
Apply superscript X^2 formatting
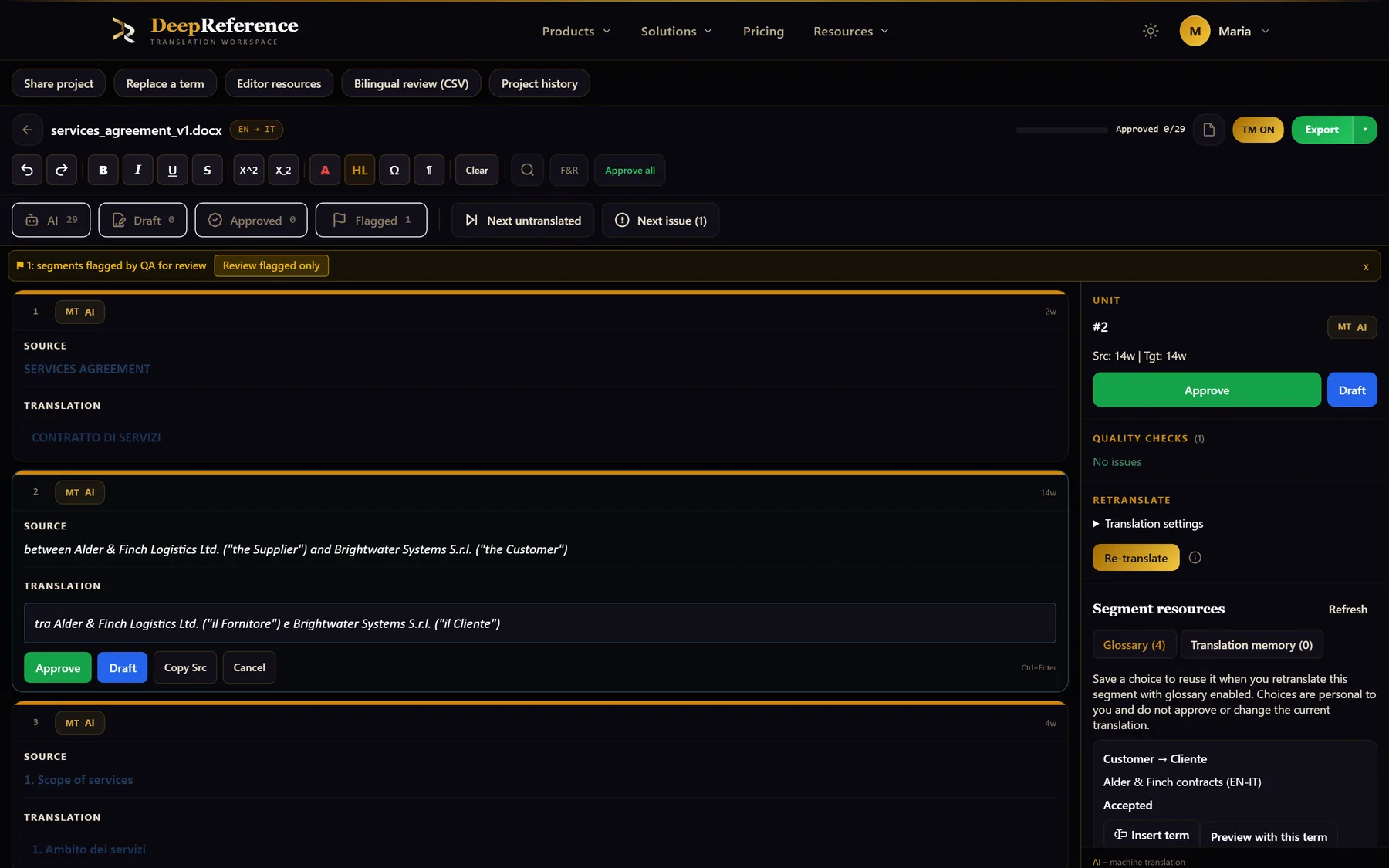coord(248,170)
